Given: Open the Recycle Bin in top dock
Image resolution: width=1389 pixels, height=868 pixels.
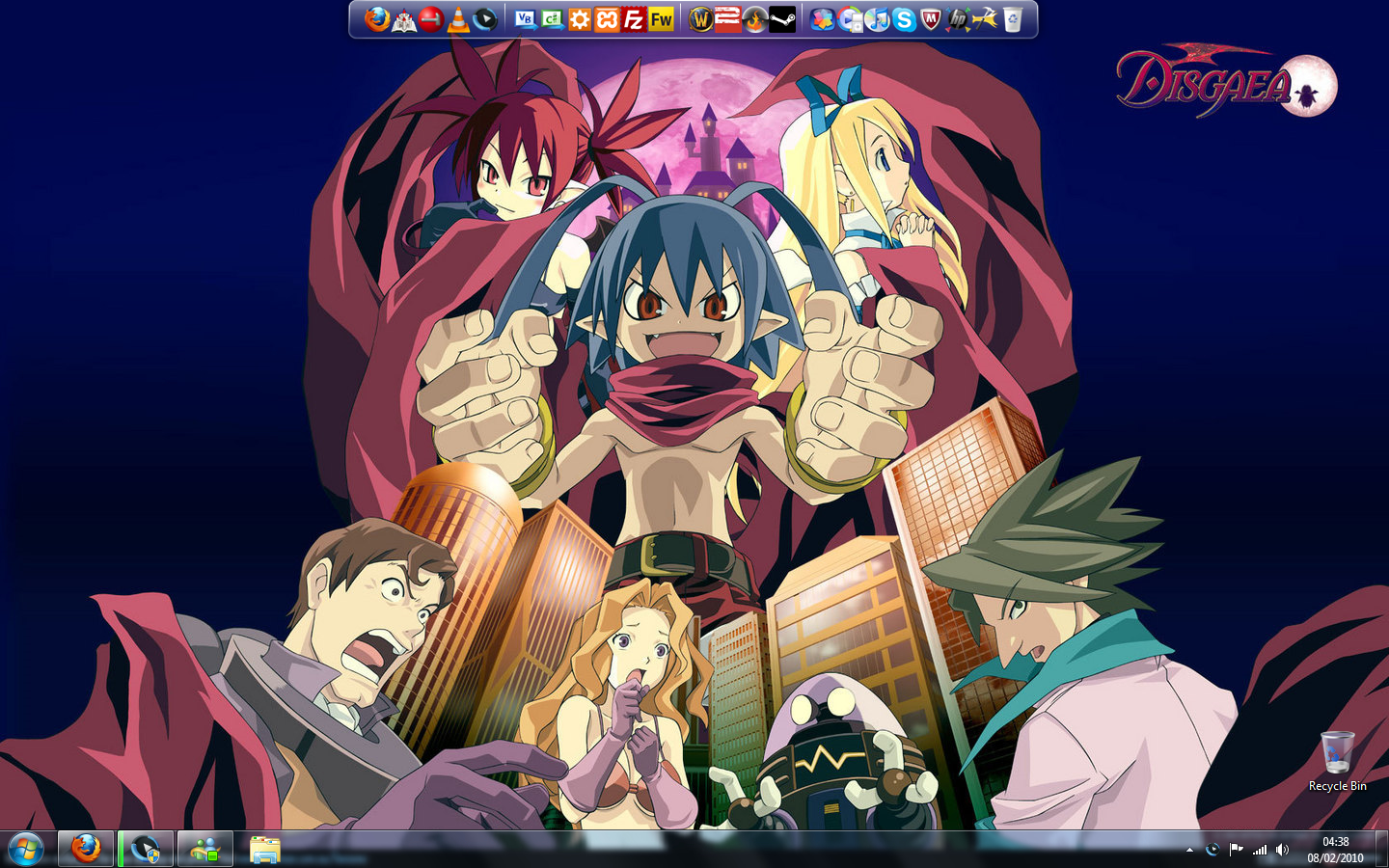Looking at the screenshot, I should tap(1012, 18).
